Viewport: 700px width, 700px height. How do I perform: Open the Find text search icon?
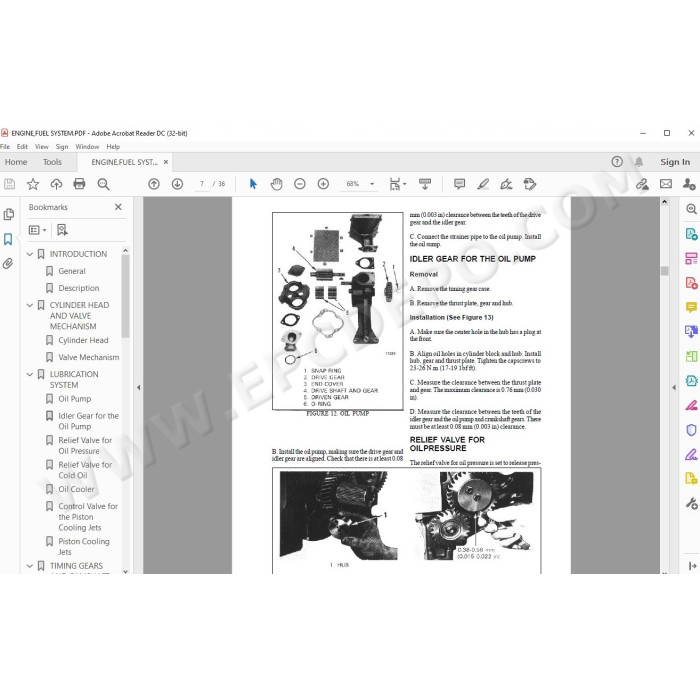pyautogui.click(x=103, y=184)
